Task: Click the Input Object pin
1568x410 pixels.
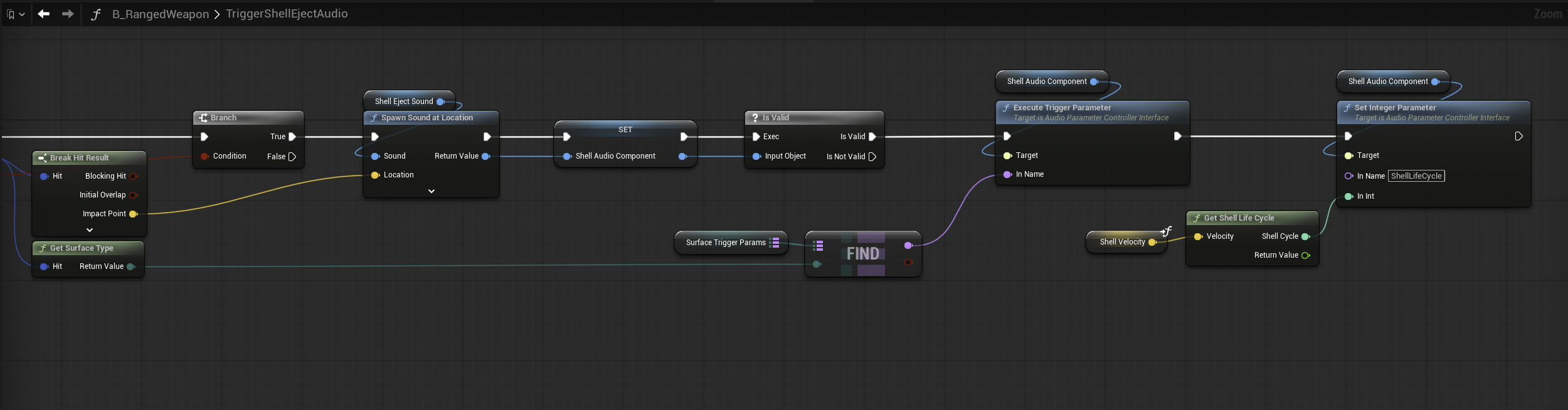Action: point(756,156)
